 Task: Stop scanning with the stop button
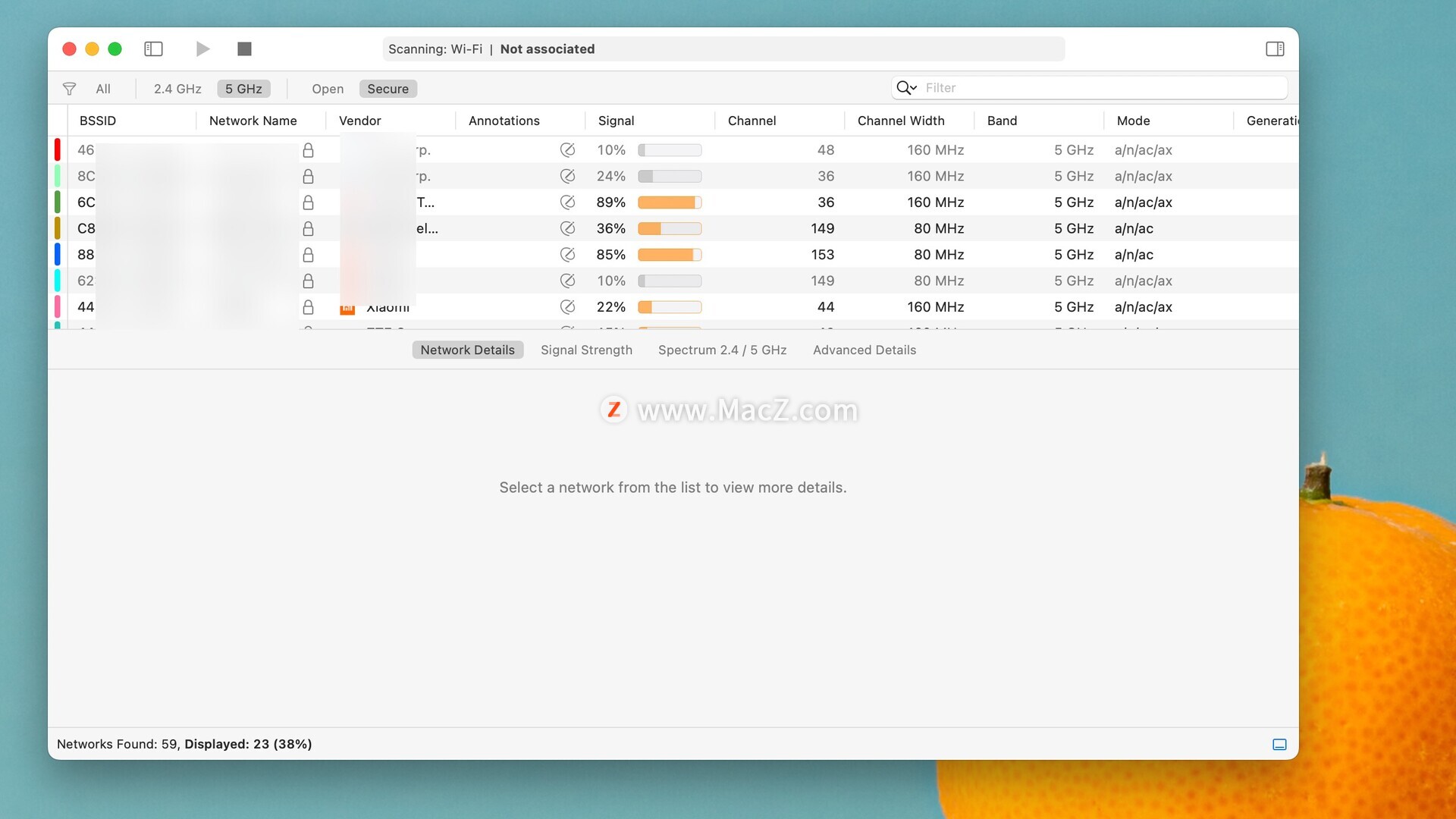pyautogui.click(x=244, y=49)
